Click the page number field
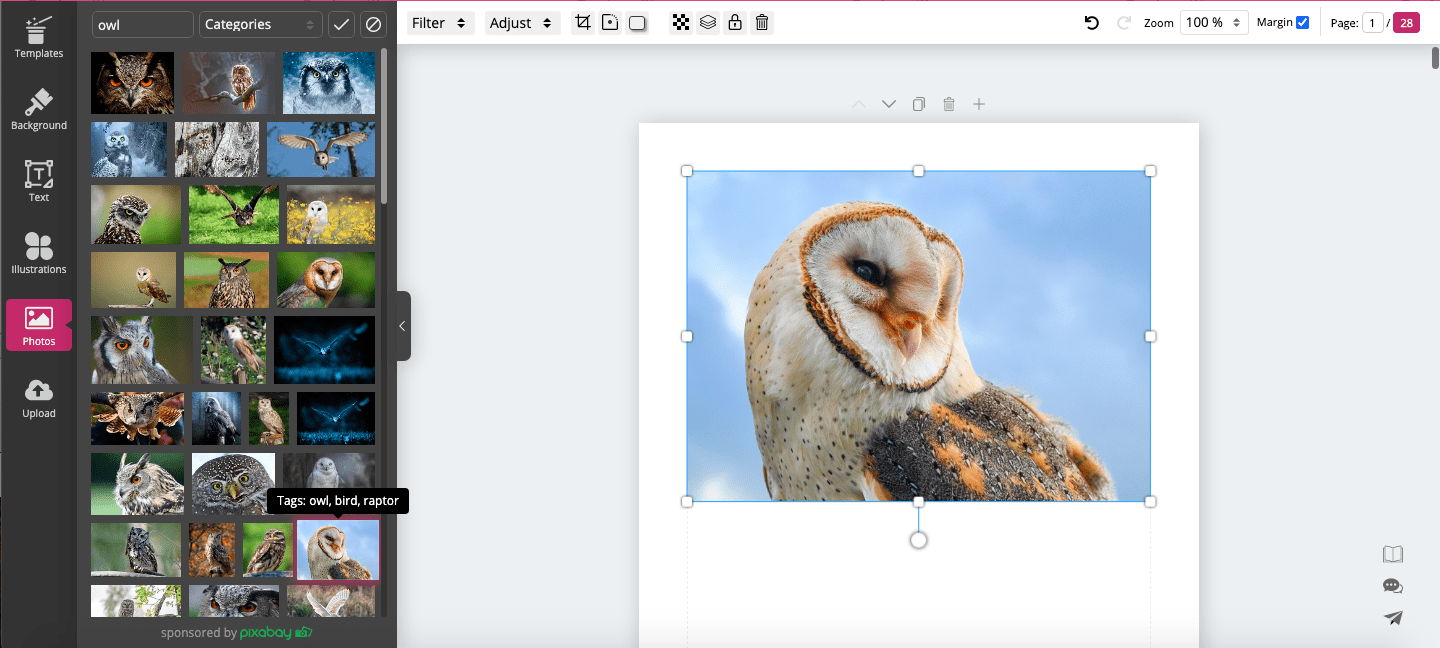The image size is (1440, 648). coord(1373,22)
